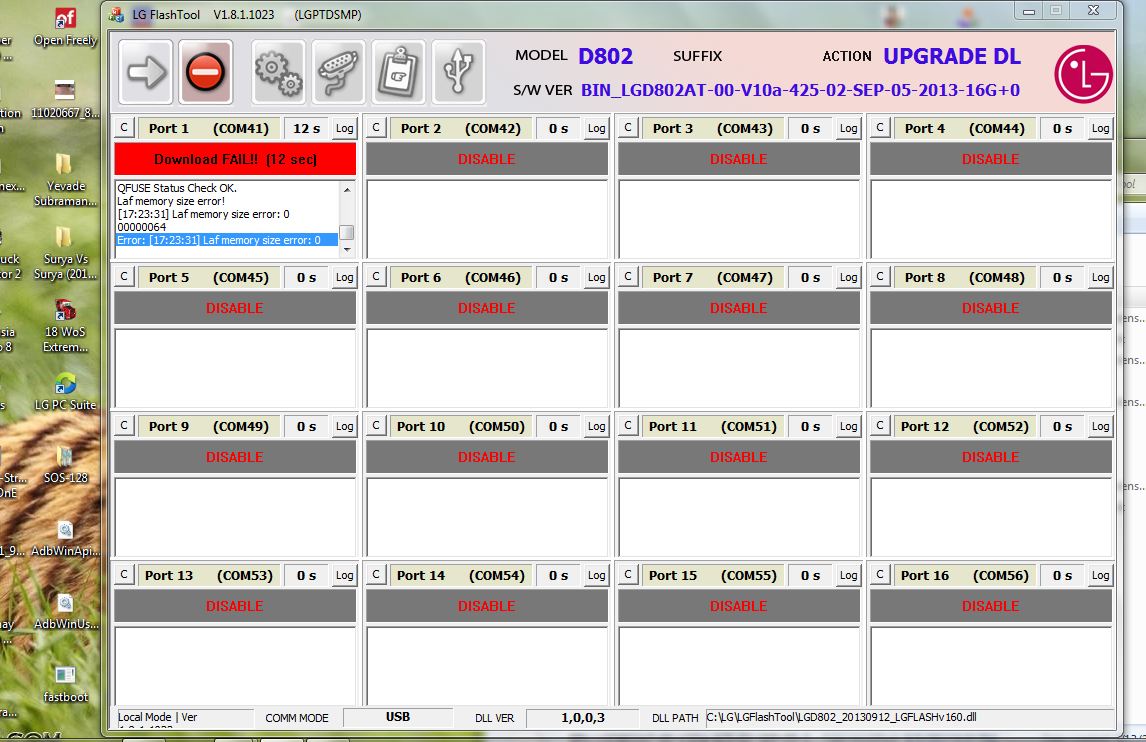Open the 18 WoS Extreme desktop shortcut
This screenshot has width=1146, height=742.
tap(65, 326)
